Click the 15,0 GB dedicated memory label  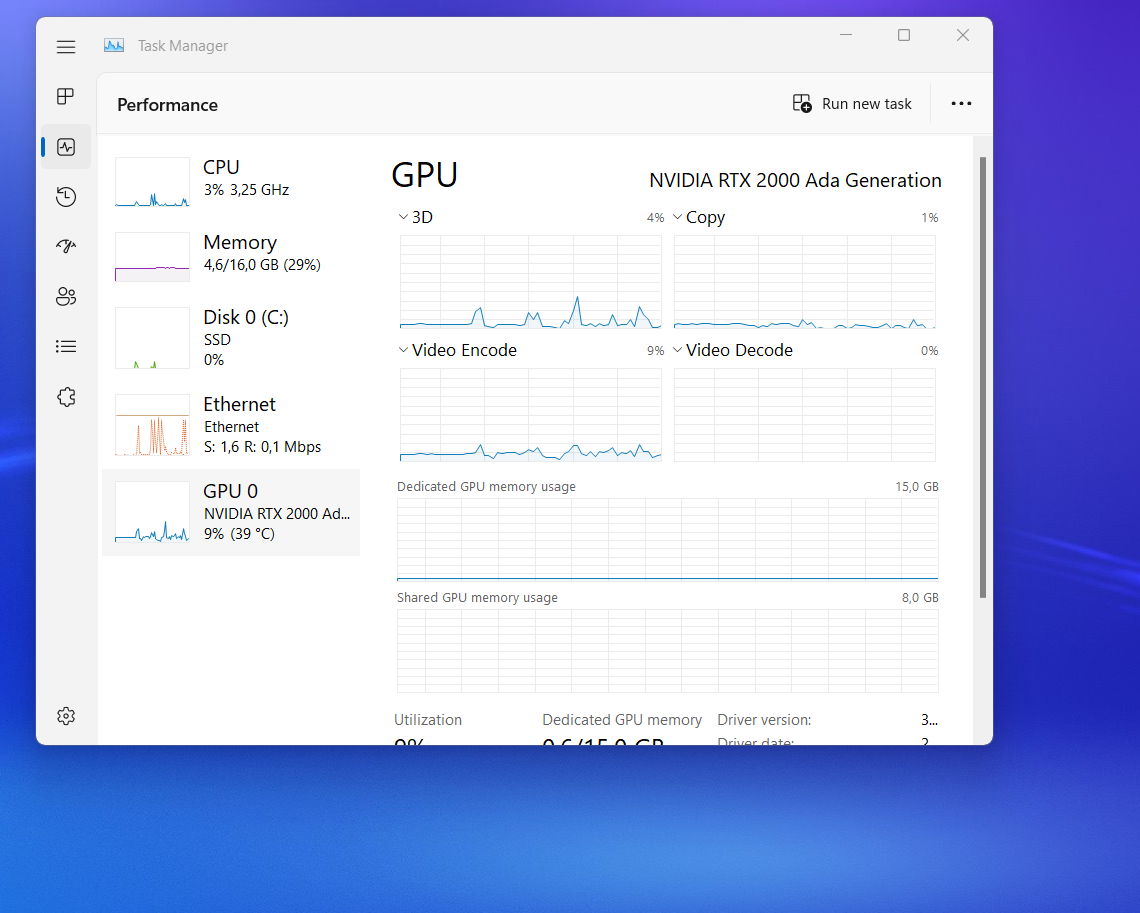coord(917,486)
